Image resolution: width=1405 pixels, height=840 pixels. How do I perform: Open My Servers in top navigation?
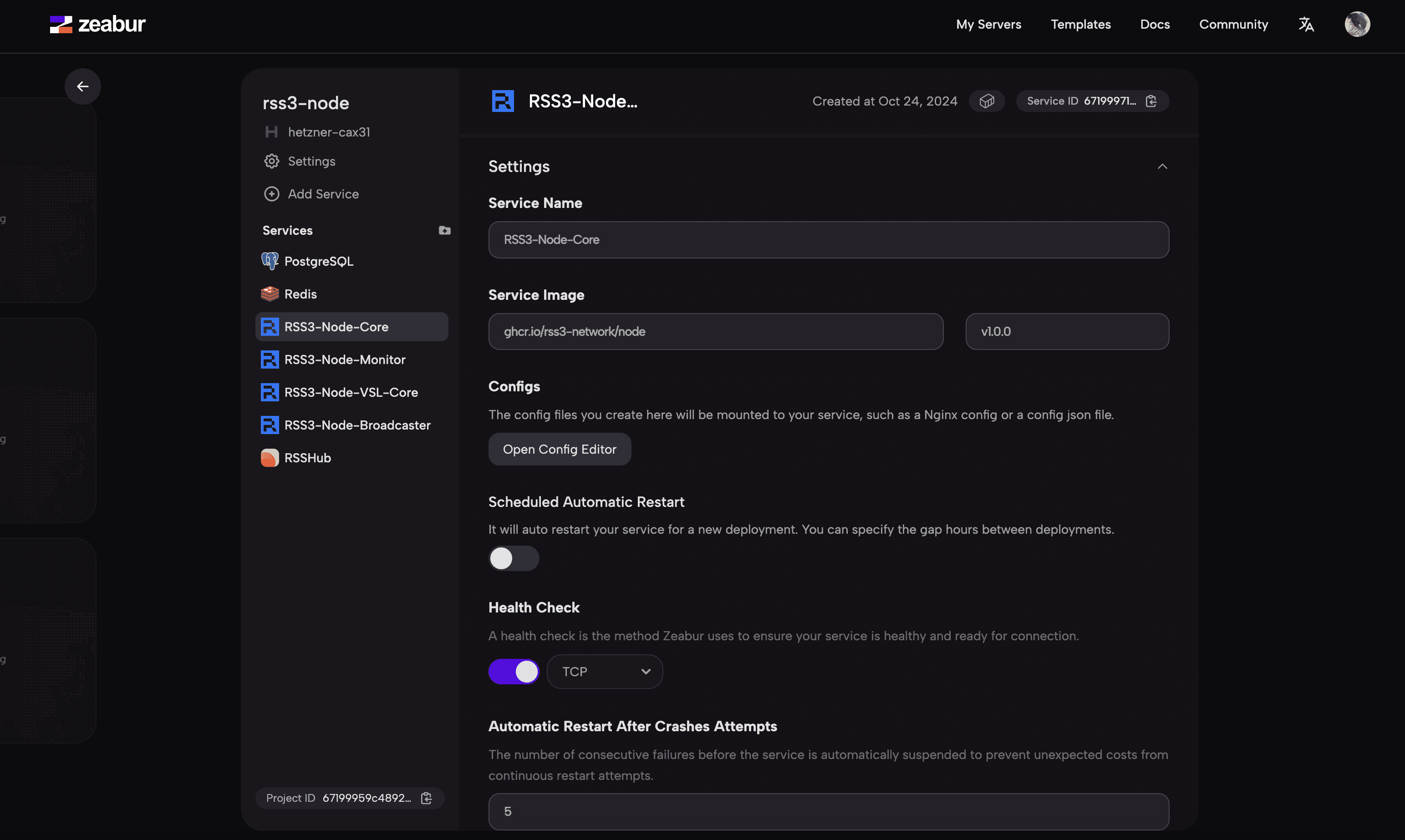click(988, 24)
